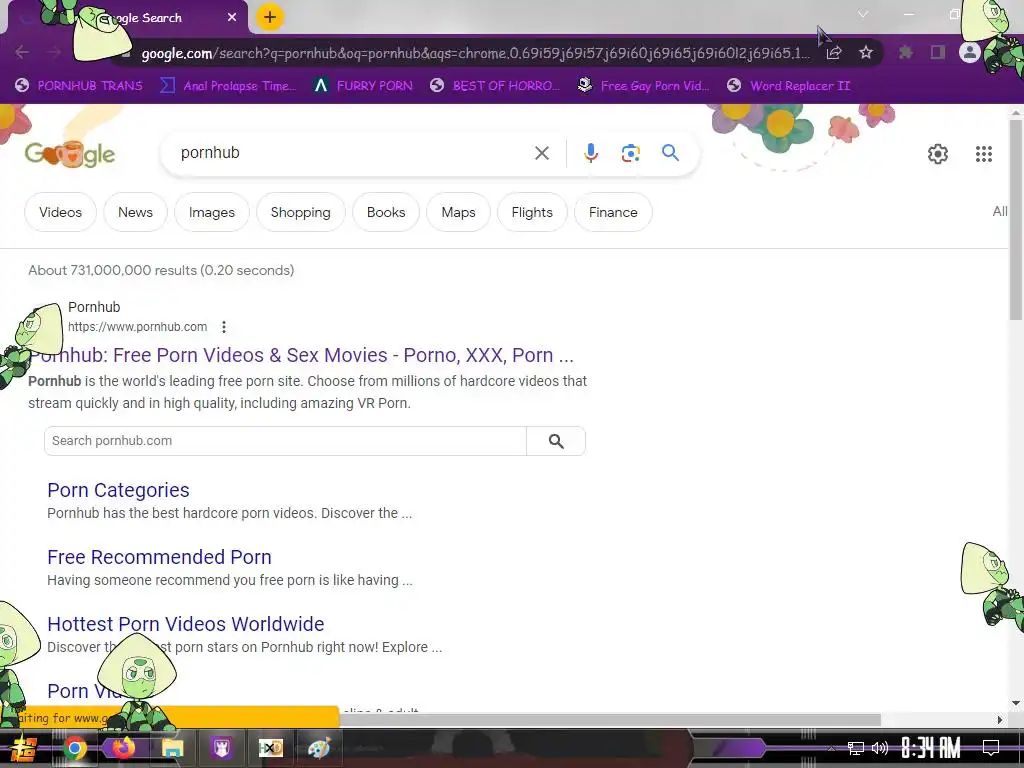Launch Chrome from the taskbar
The width and height of the screenshot is (1024, 768).
(74, 748)
